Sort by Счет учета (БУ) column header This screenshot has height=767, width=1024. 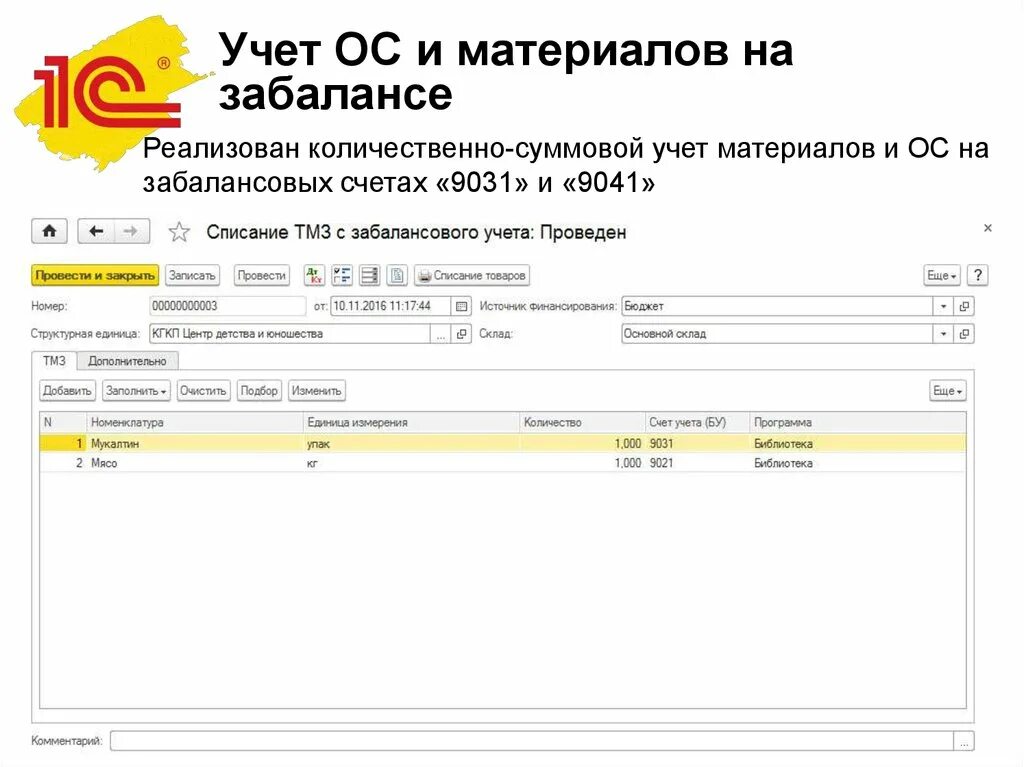697,423
